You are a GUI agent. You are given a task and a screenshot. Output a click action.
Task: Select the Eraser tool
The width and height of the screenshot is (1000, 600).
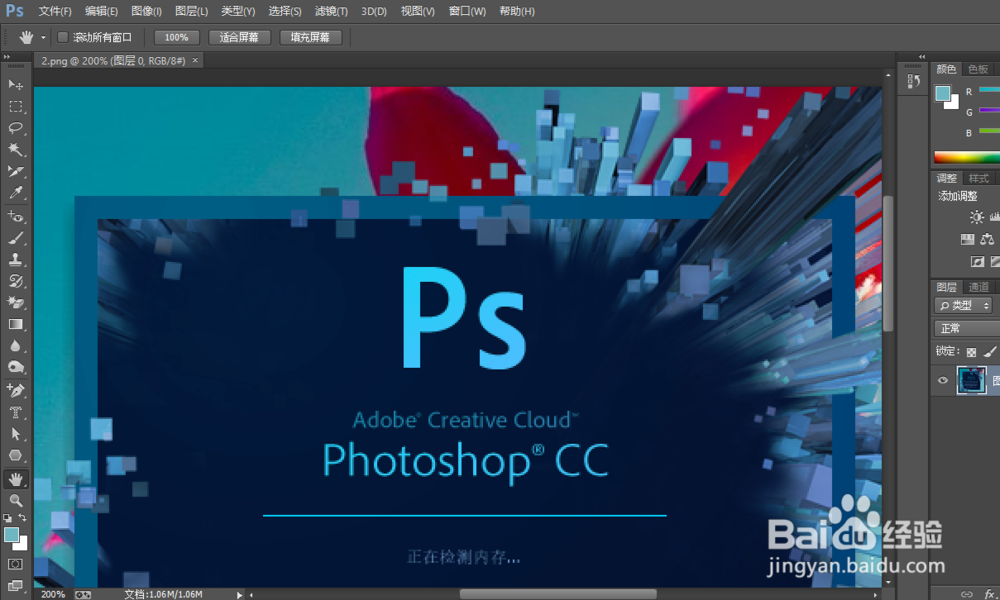(x=16, y=303)
